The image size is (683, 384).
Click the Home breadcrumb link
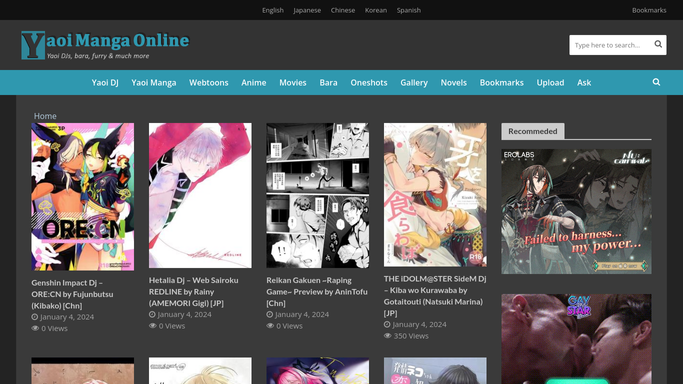pyautogui.click(x=45, y=116)
